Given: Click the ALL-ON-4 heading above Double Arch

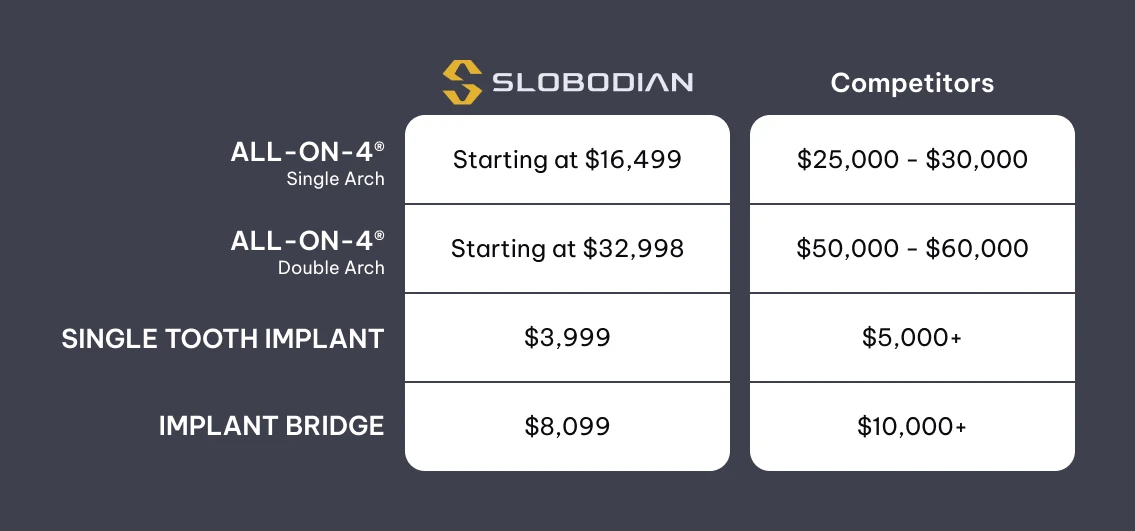Looking at the screenshot, I should (x=301, y=240).
